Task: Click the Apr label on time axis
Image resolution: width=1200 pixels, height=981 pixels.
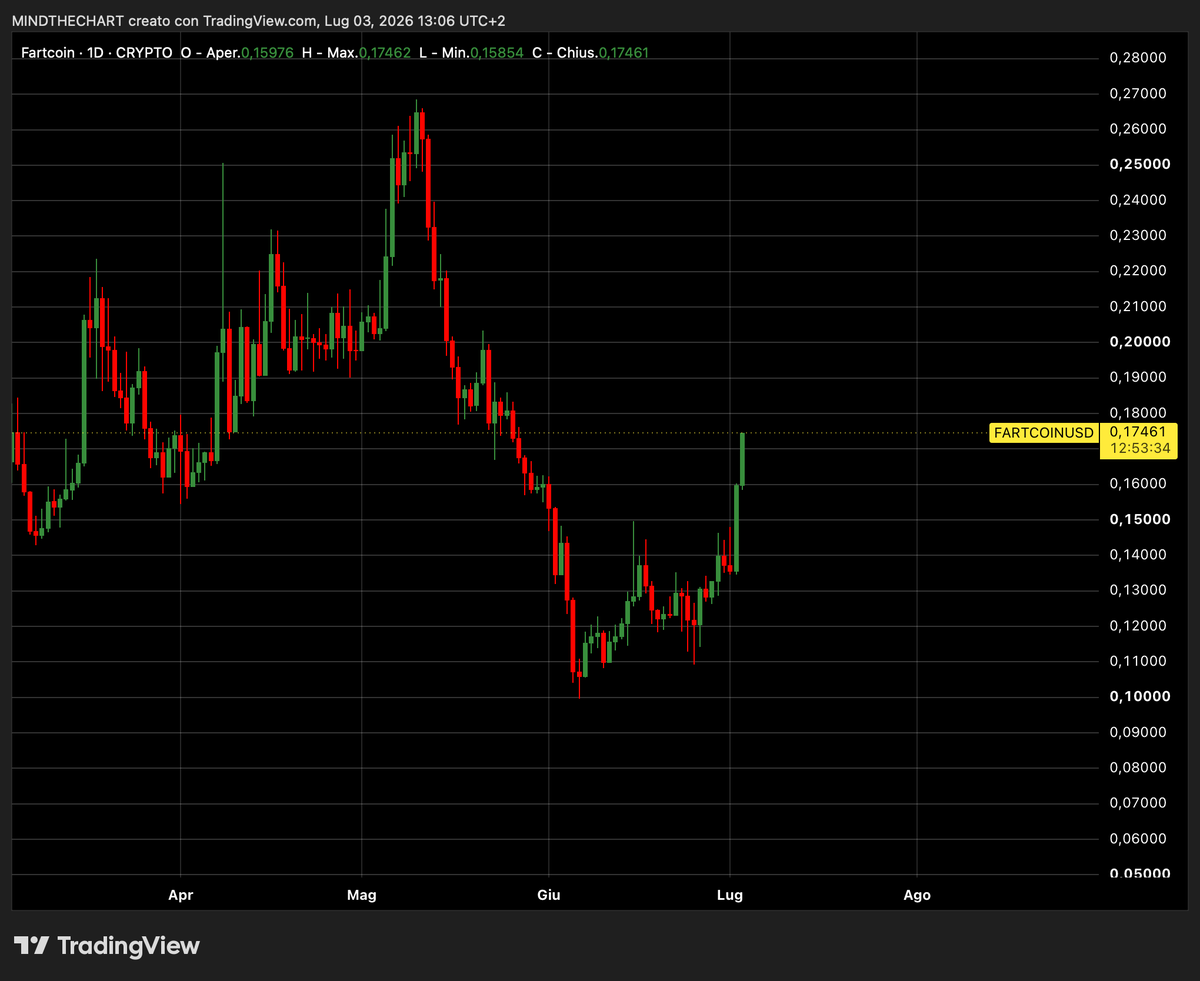Action: (x=180, y=895)
